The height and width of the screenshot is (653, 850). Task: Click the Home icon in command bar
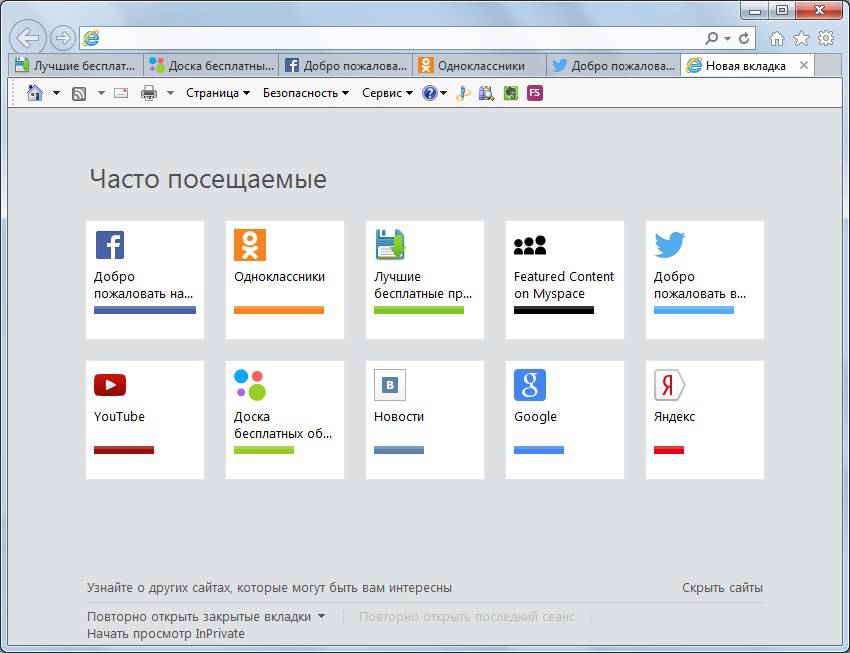pyautogui.click(x=35, y=93)
